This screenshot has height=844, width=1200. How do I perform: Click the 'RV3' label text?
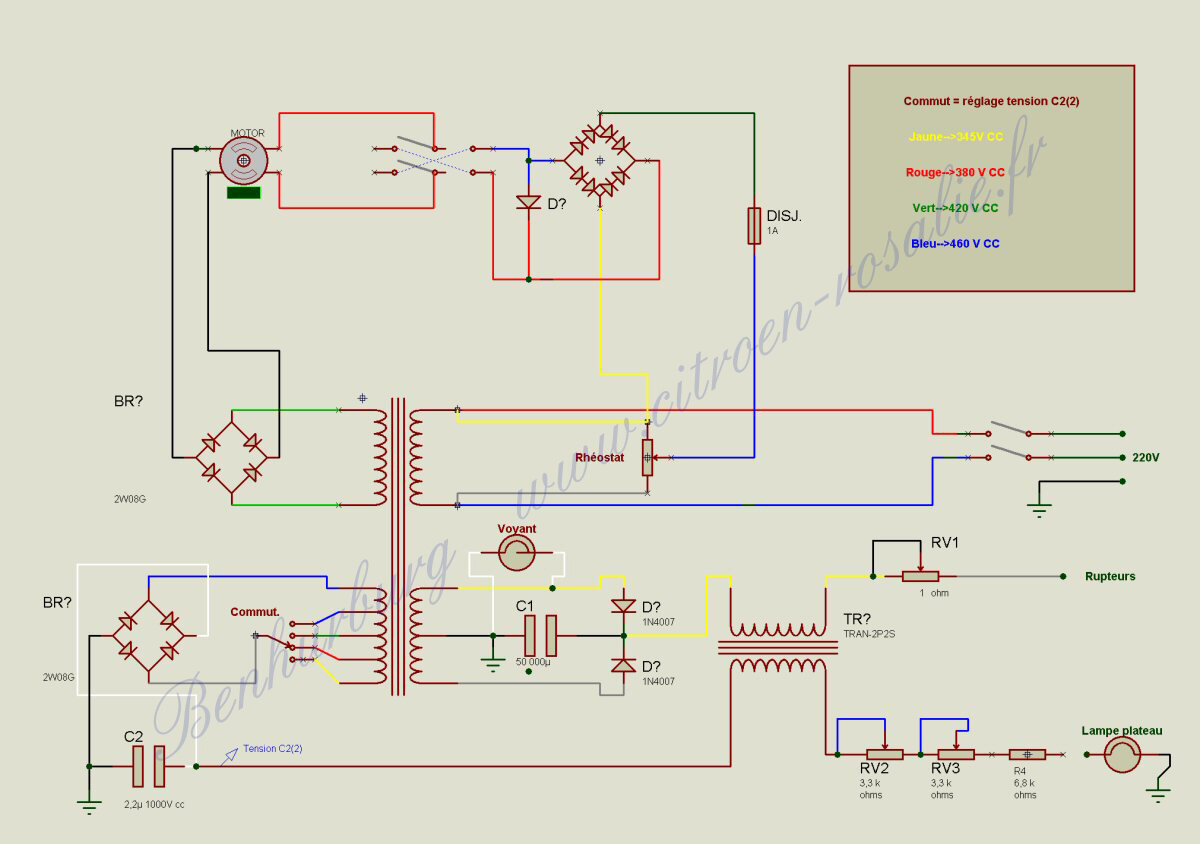click(x=945, y=768)
